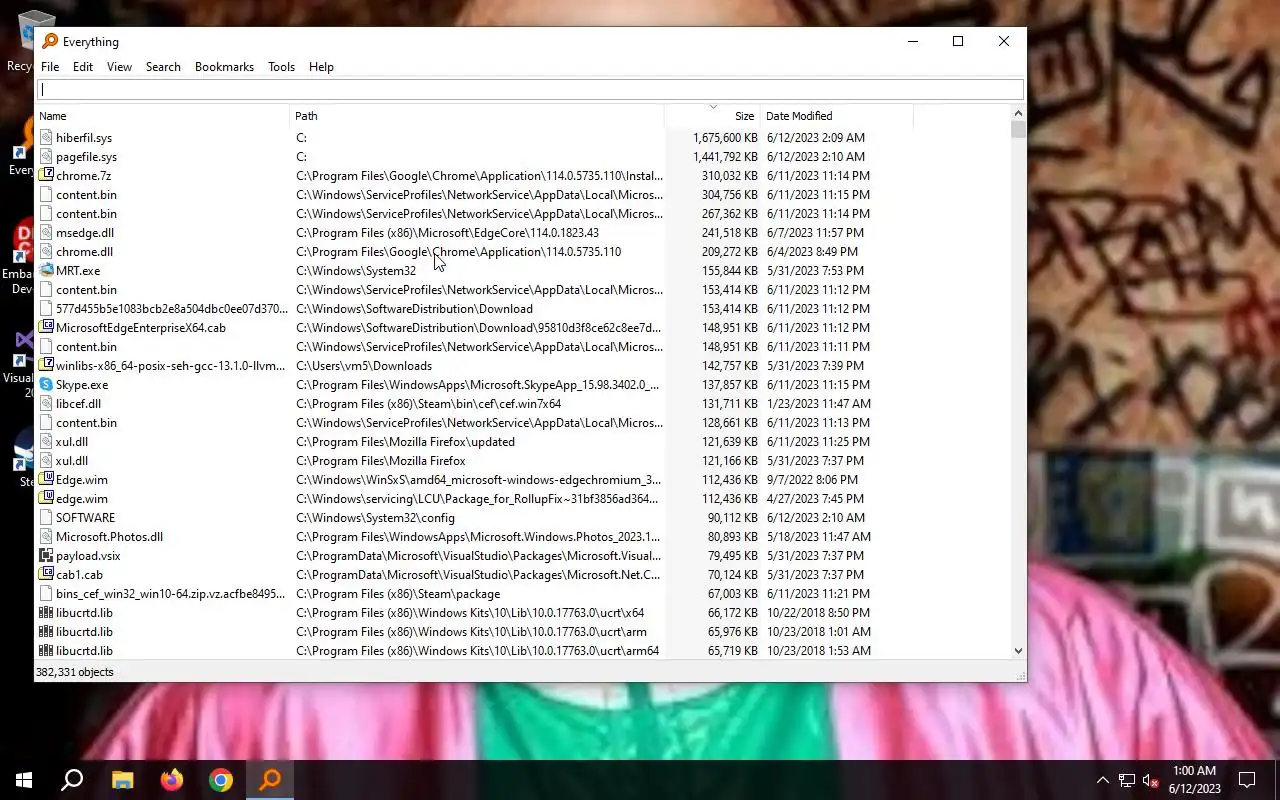Sort results by the Size column header
This screenshot has width=1280, height=800.
712,116
